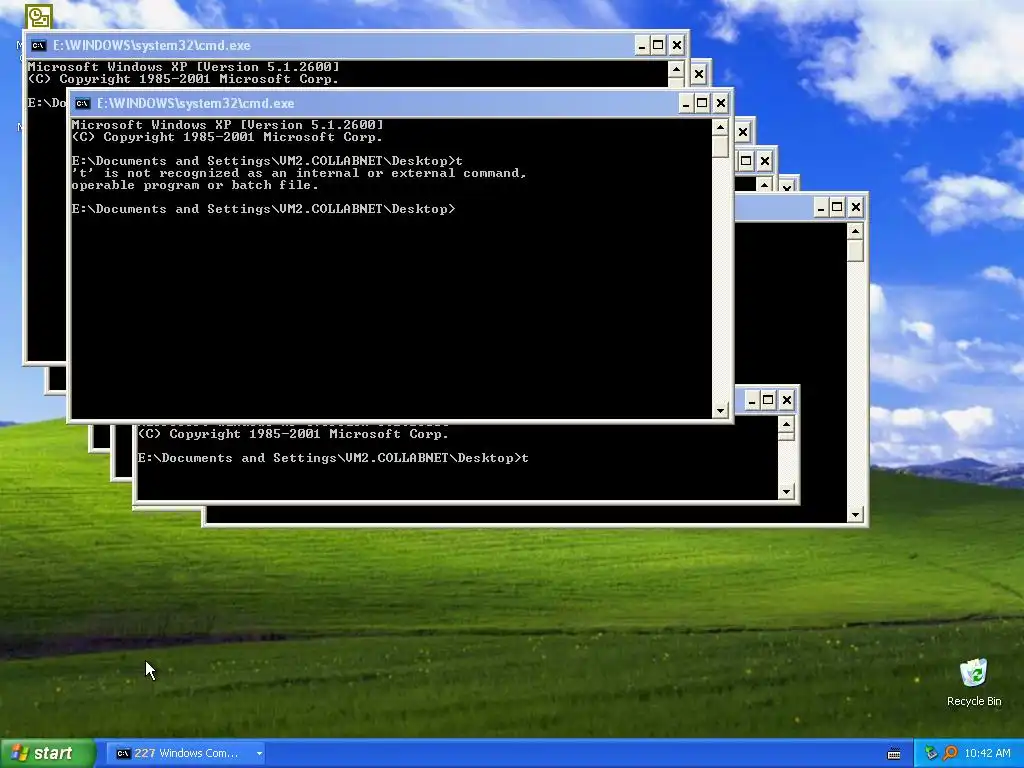Minimize the back titled cmd.exe window
This screenshot has height=768, width=1024.
(x=642, y=45)
